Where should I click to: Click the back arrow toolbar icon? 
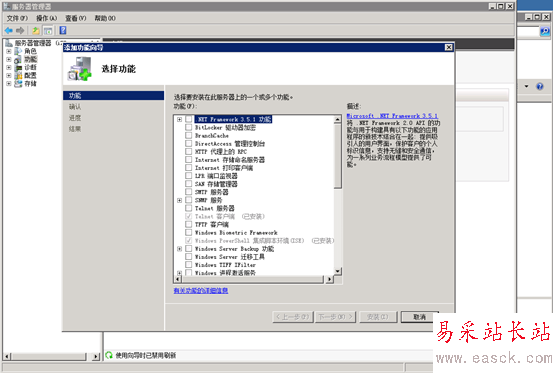tap(9, 31)
